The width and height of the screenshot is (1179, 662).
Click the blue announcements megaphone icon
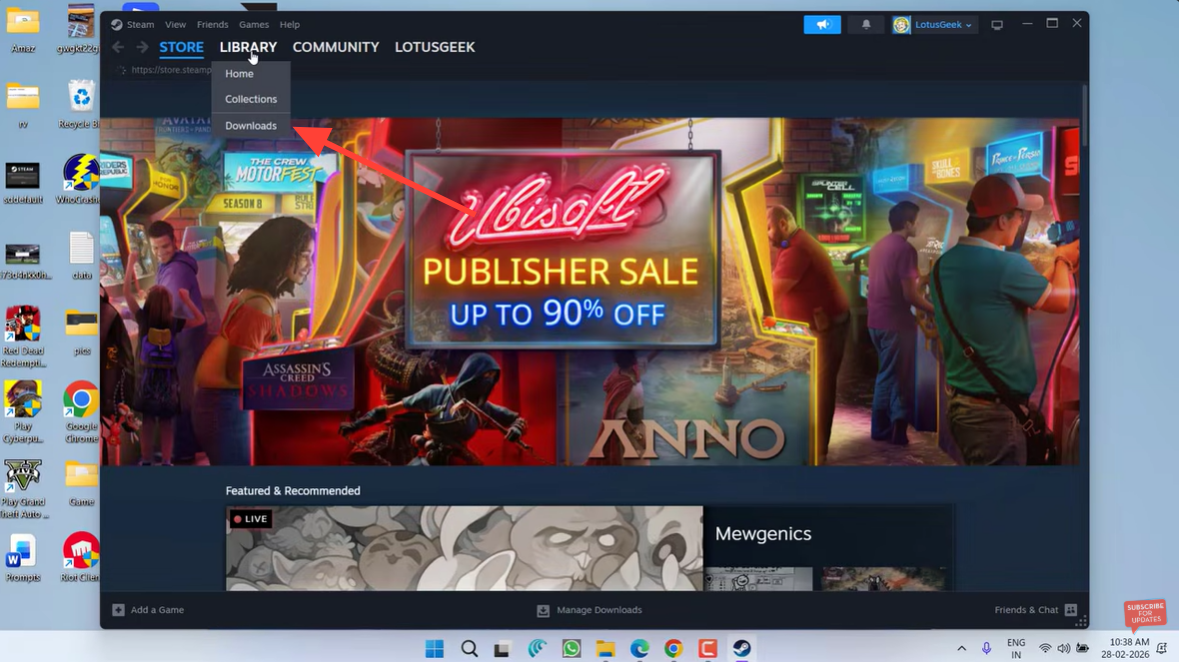(822, 25)
